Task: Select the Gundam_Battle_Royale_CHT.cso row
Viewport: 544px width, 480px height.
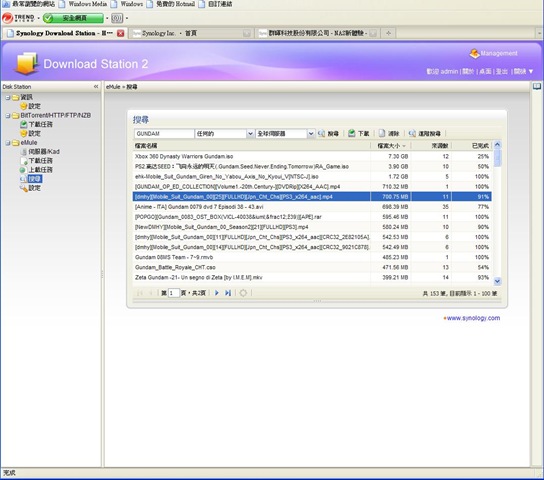Action: click(x=312, y=267)
